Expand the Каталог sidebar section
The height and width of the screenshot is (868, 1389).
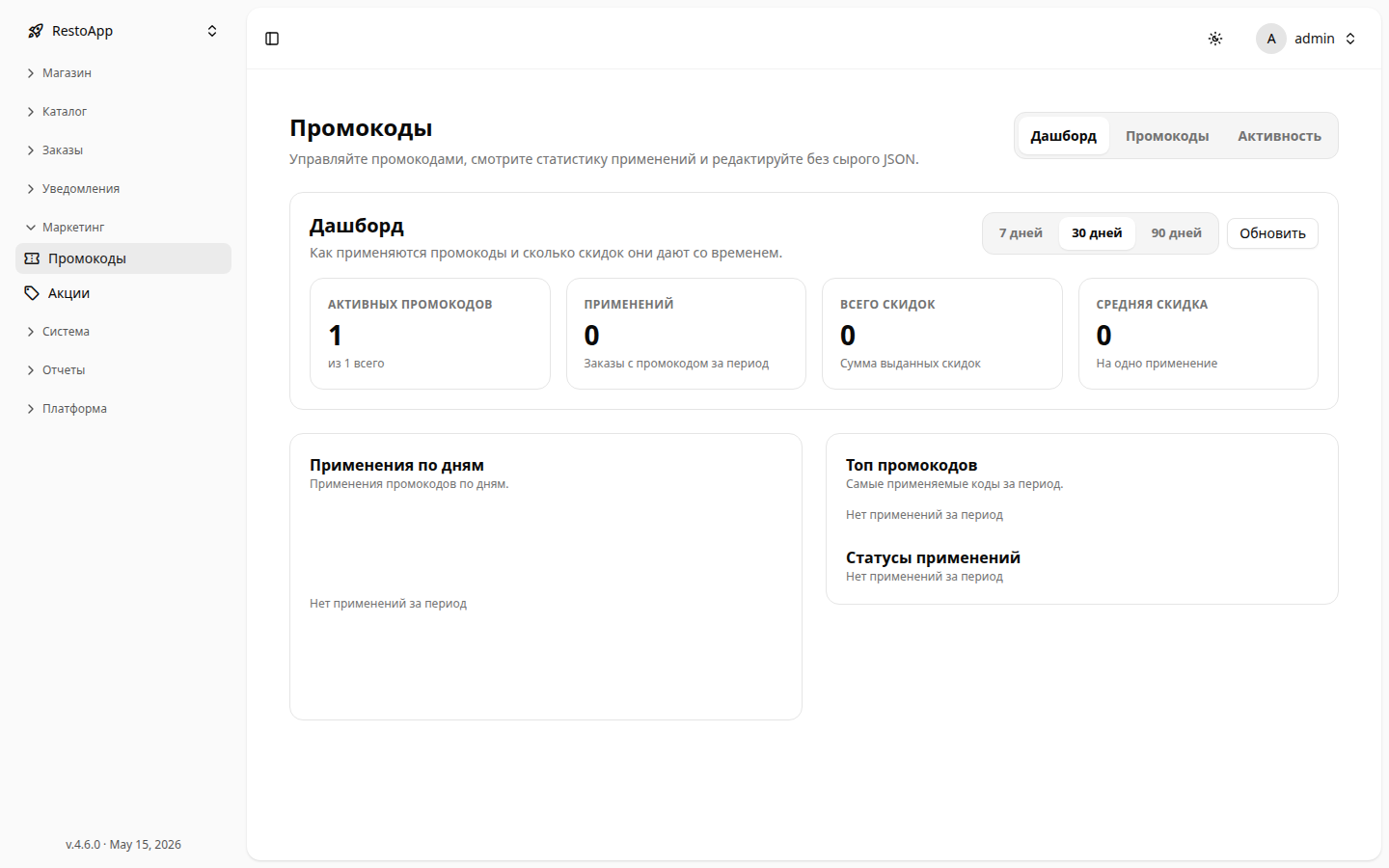tap(123, 112)
